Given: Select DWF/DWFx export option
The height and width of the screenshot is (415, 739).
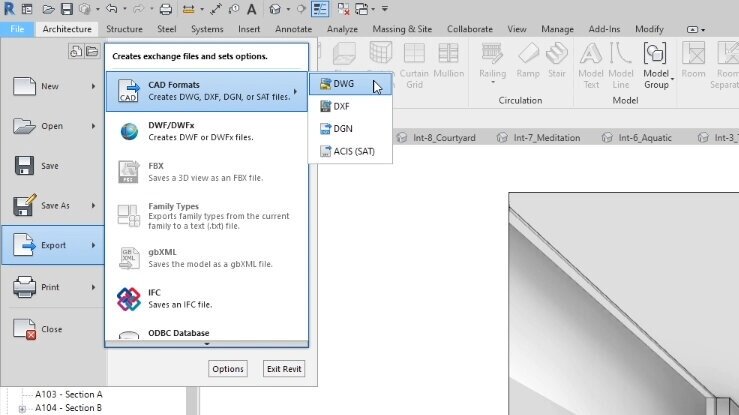Looking at the screenshot, I should click(207, 131).
